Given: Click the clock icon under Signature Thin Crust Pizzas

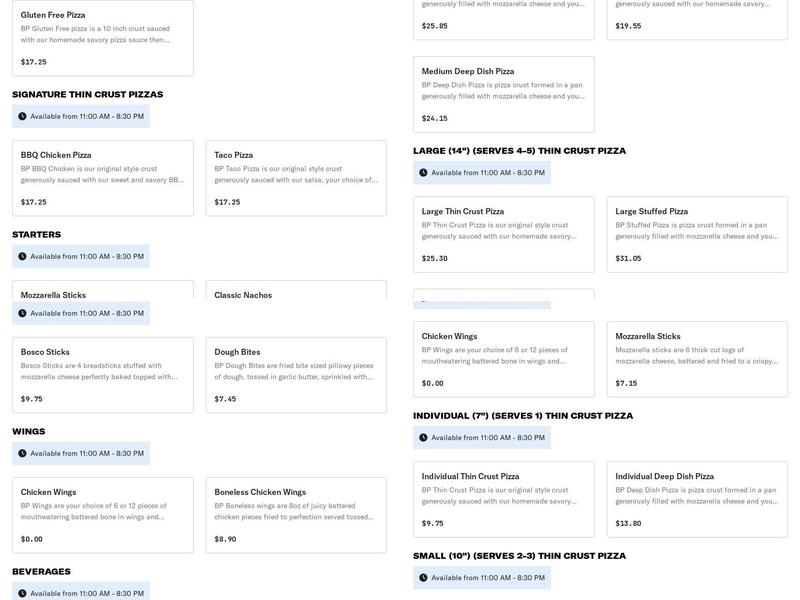Looking at the screenshot, I should pyautogui.click(x=22, y=117).
